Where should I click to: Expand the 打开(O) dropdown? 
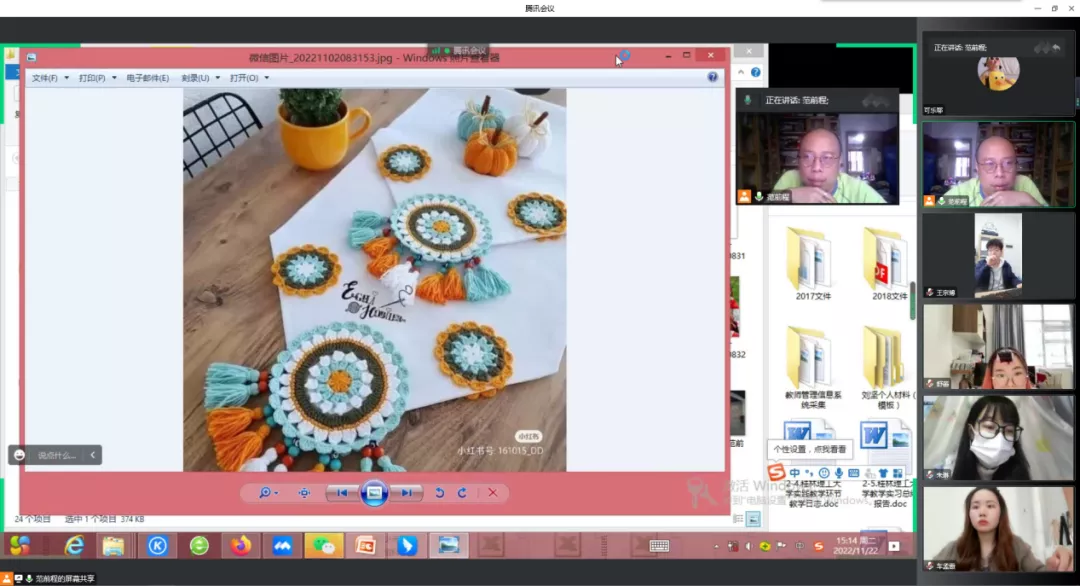[249, 78]
